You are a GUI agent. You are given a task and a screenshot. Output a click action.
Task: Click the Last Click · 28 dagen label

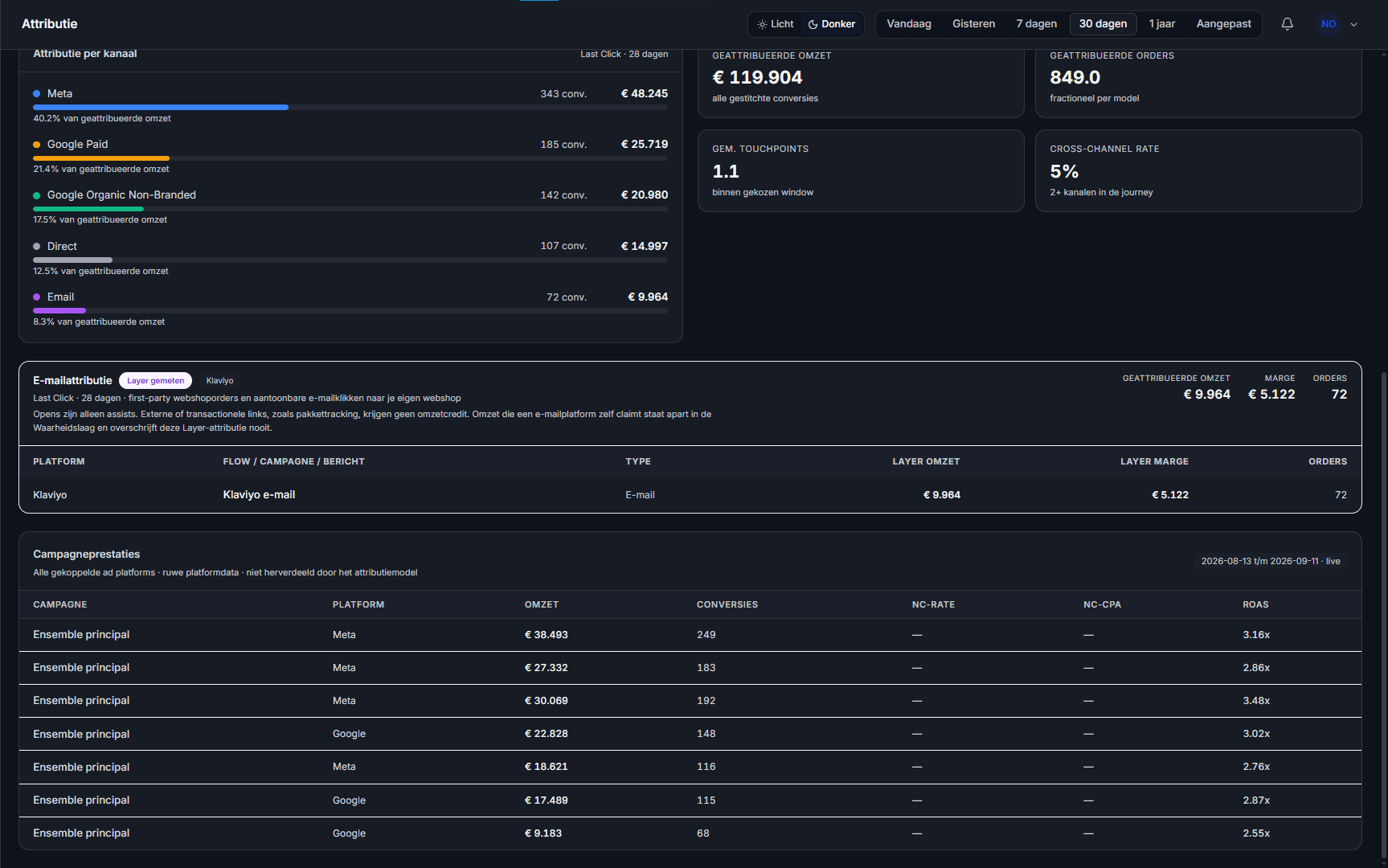[x=624, y=55]
